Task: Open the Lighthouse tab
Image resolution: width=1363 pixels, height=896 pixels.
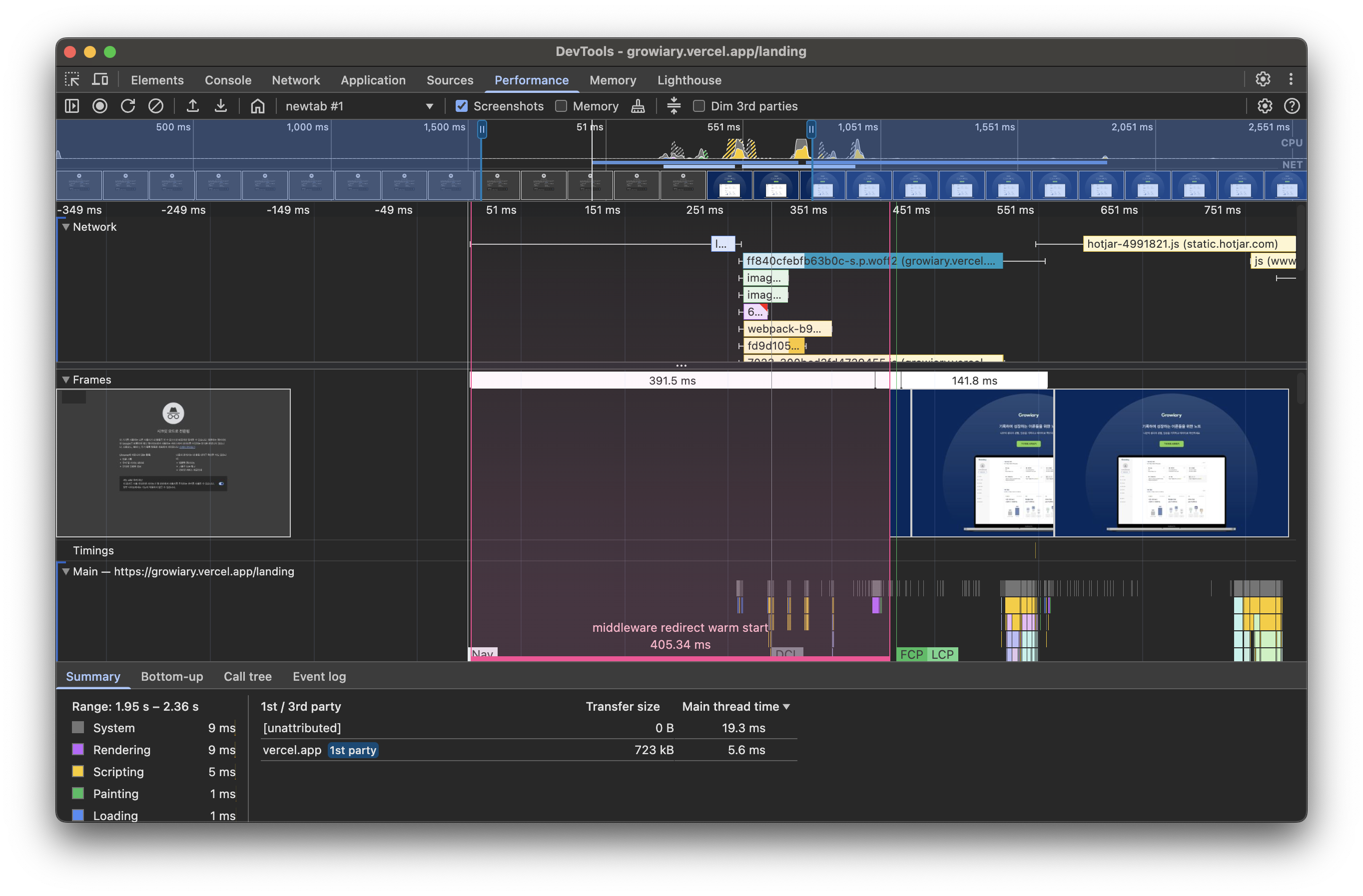Action: tap(689, 80)
